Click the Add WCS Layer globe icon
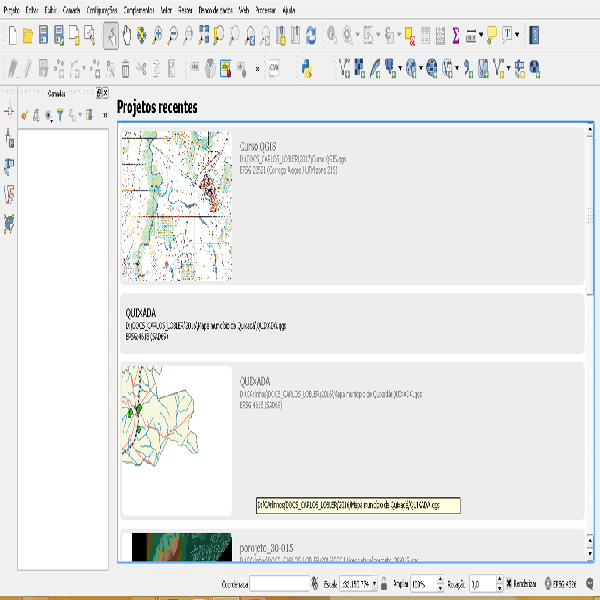This screenshot has width=600, height=600. tap(431, 68)
